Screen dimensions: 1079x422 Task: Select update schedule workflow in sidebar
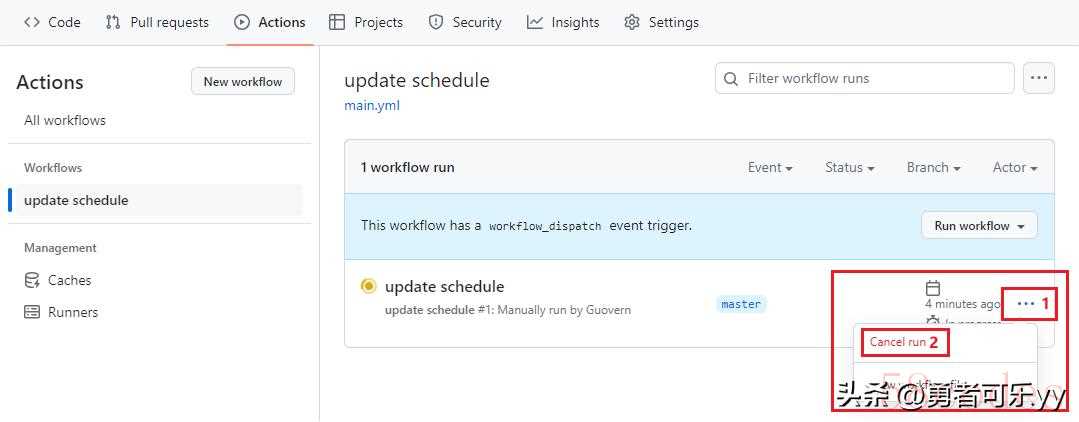click(x=156, y=200)
